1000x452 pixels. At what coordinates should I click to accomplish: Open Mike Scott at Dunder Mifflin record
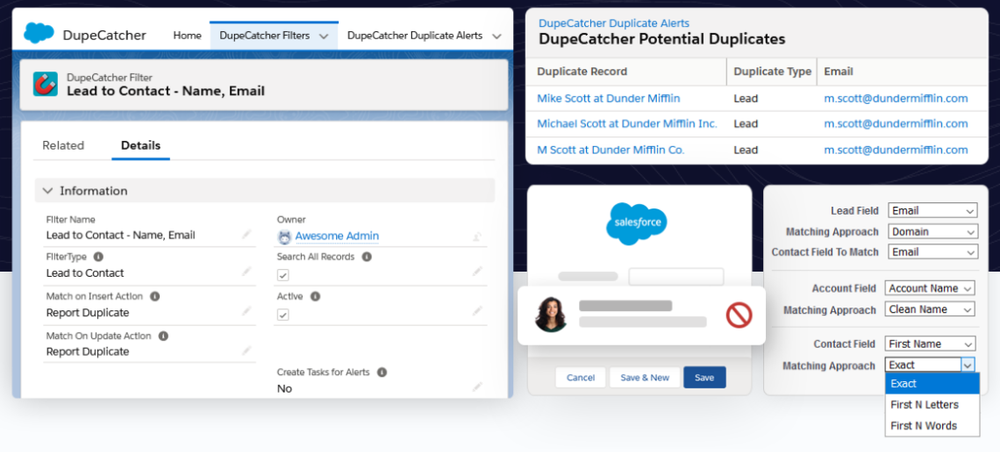[608, 98]
